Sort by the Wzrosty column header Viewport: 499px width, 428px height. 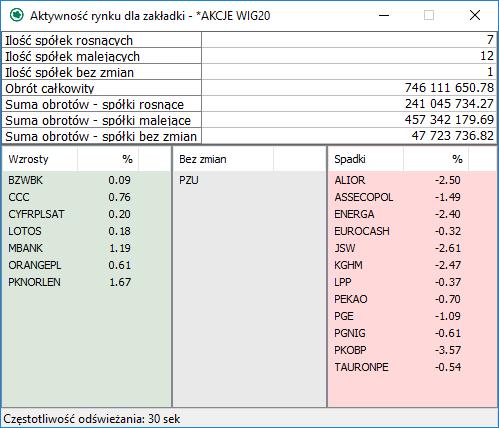[40, 159]
